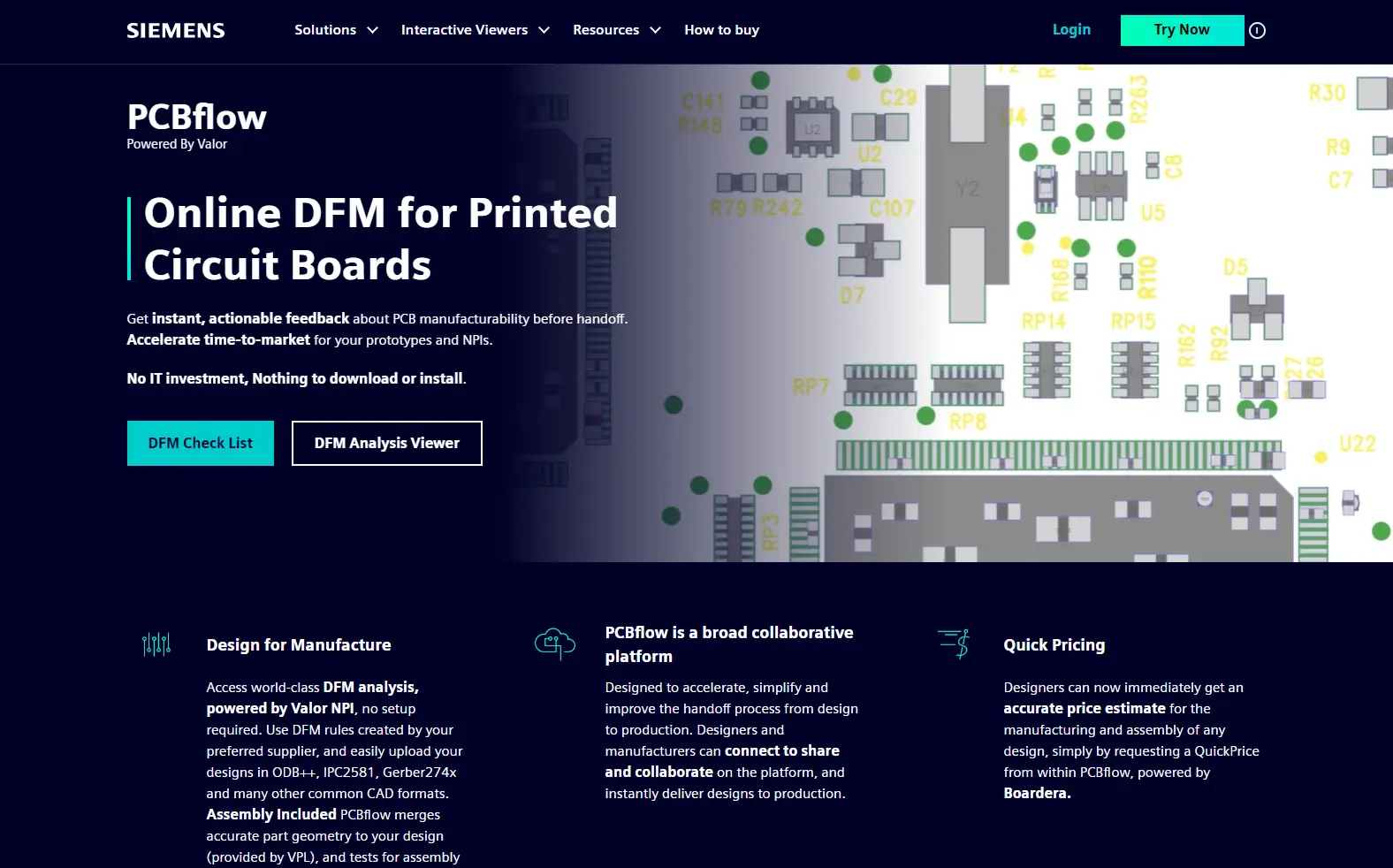Open the DFM Check List button

point(201,443)
